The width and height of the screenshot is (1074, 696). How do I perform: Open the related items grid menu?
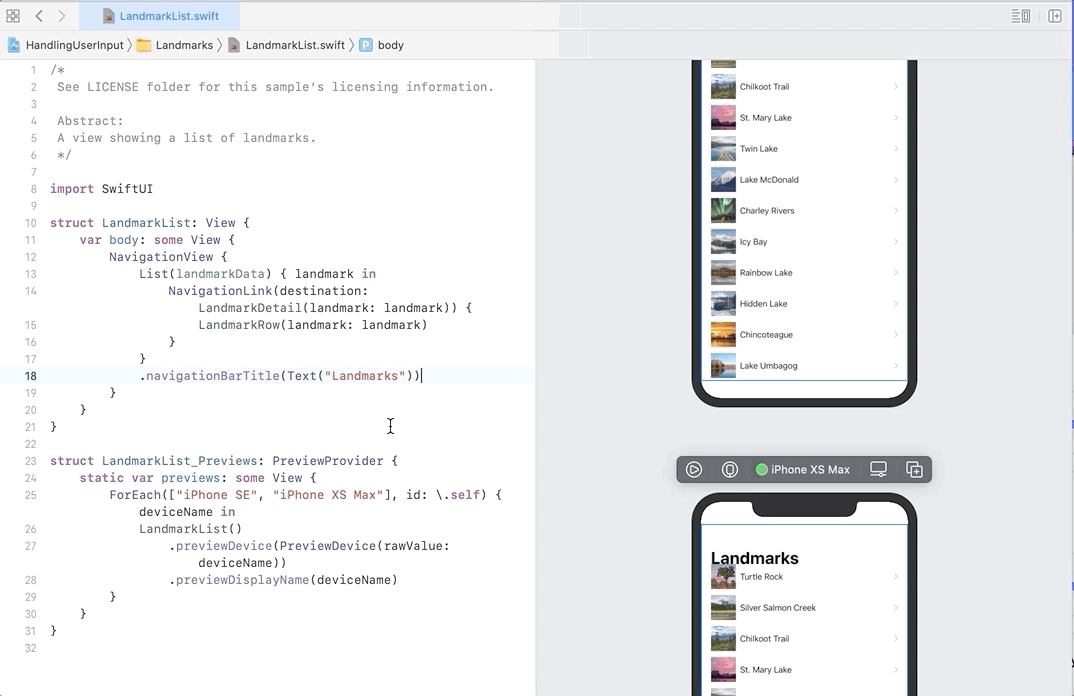tap(13, 16)
